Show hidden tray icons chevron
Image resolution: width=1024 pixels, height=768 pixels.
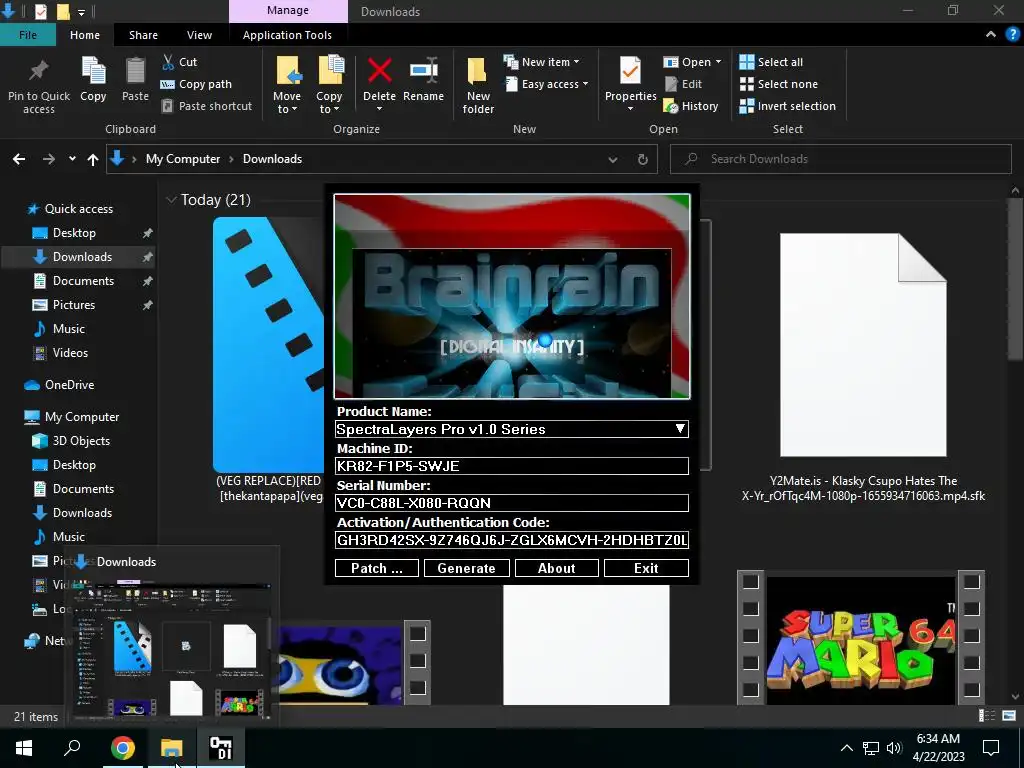coord(846,748)
